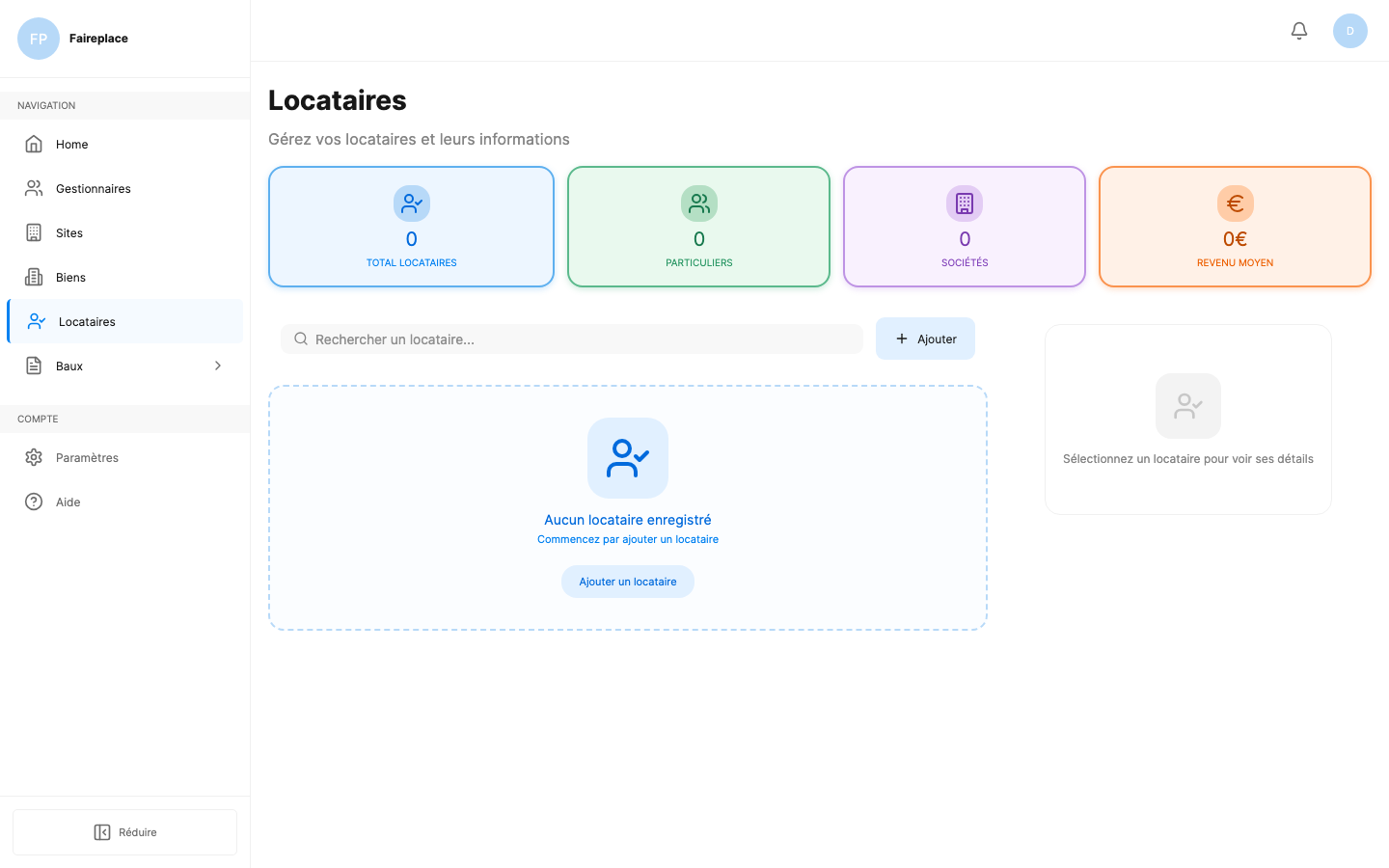Go to the Home navigation entry
Viewport: 1389px width, 868px height.
(69, 144)
